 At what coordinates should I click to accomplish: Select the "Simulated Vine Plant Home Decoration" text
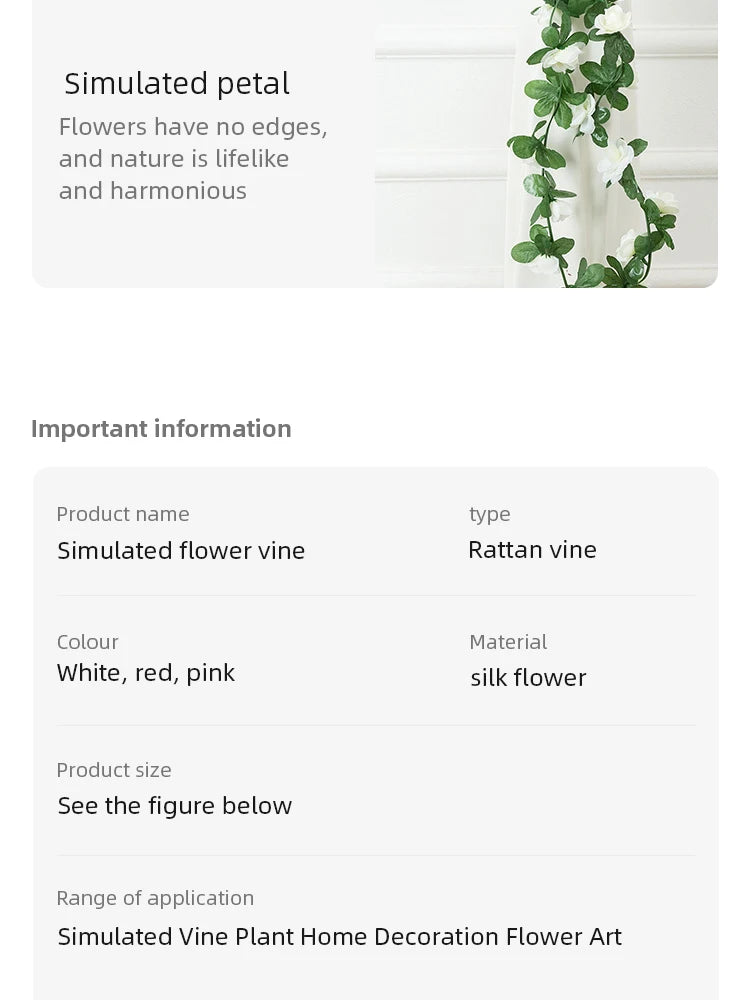tap(278, 936)
